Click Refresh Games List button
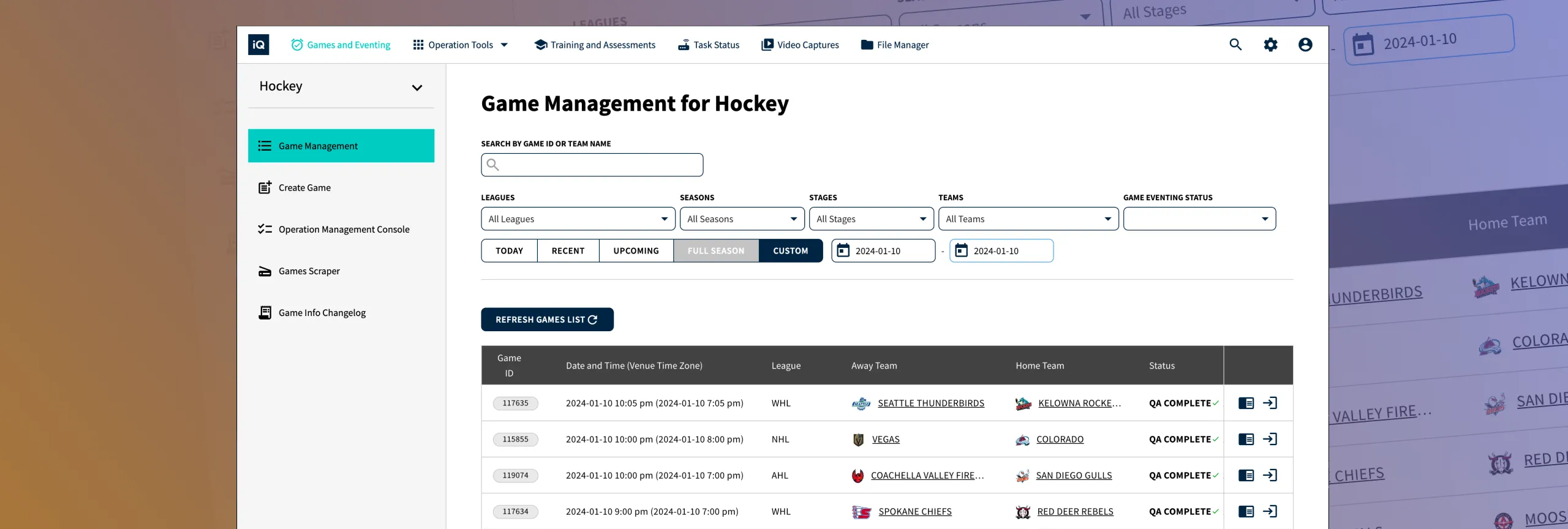Image resolution: width=1568 pixels, height=529 pixels. click(x=547, y=320)
